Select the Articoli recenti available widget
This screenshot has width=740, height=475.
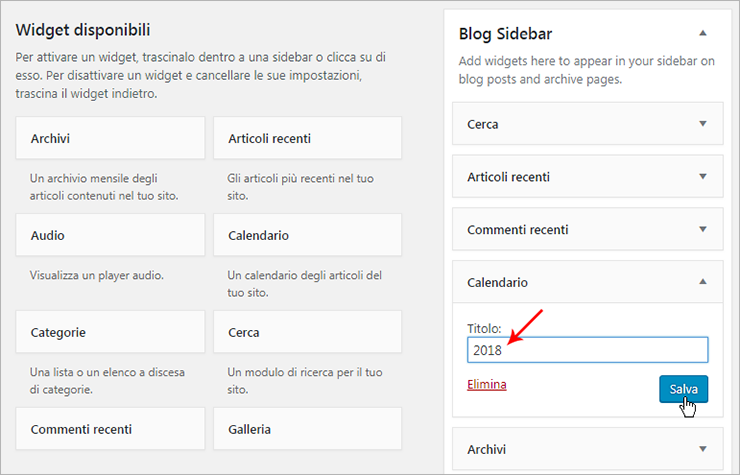(308, 138)
